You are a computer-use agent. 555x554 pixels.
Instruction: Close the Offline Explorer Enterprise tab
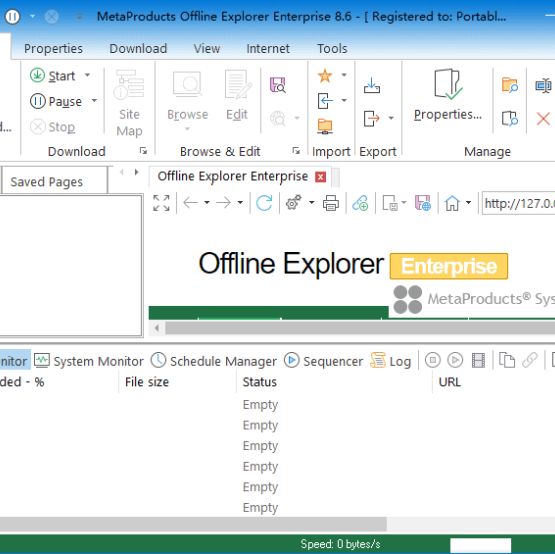(320, 176)
